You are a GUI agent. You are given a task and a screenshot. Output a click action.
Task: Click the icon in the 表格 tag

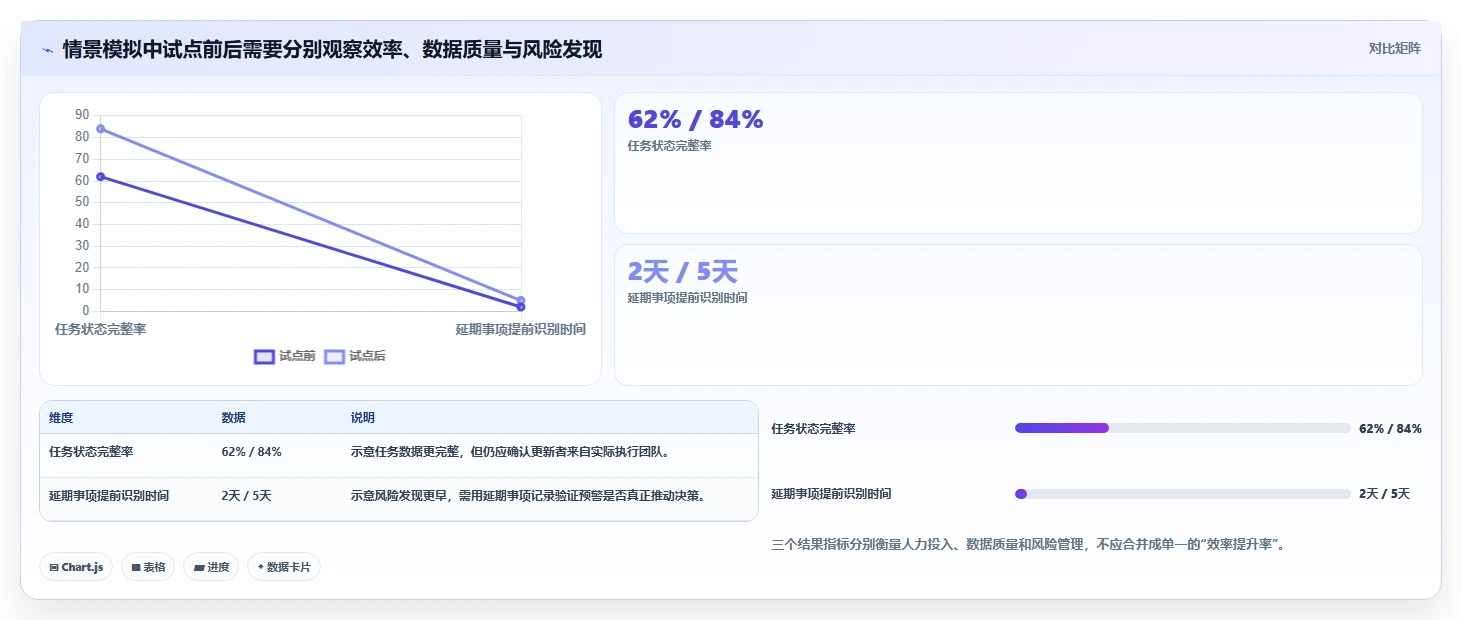pos(135,568)
